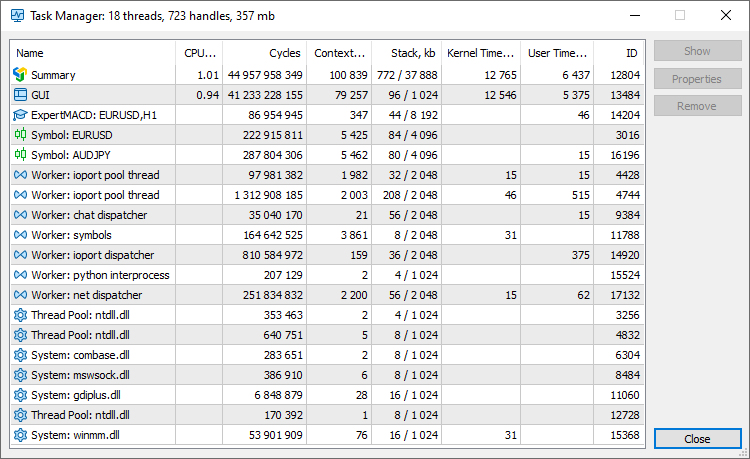Click the gdiplus.dll system gear icon
The height and width of the screenshot is (459, 750).
20,395
